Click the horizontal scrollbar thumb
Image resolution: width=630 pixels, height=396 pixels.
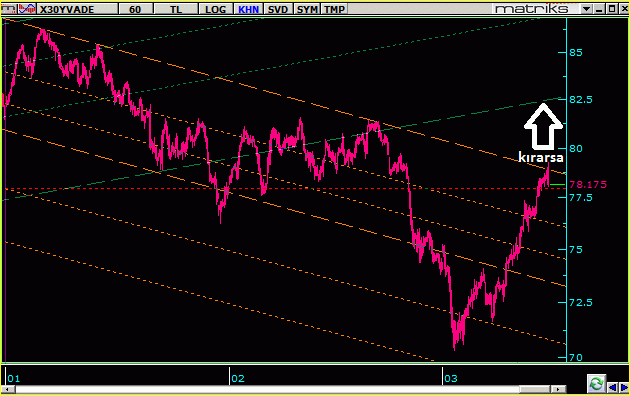point(534,389)
